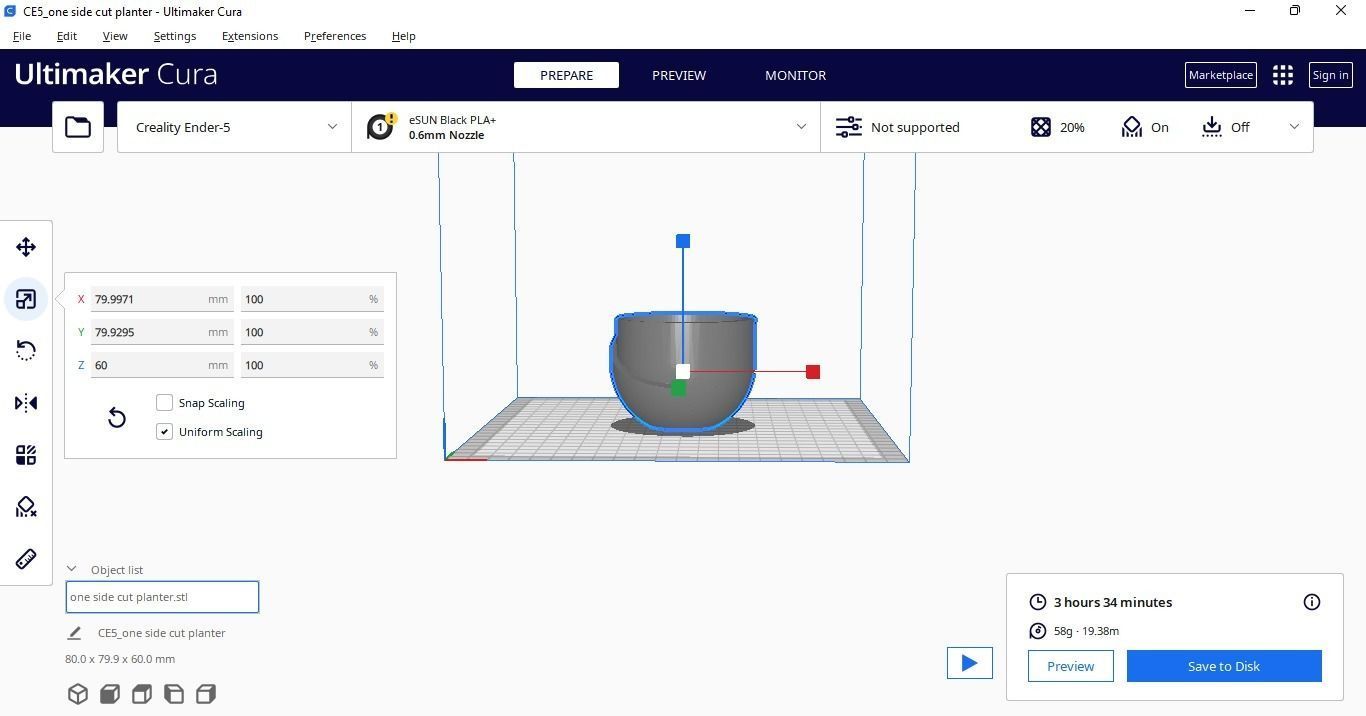The width and height of the screenshot is (1366, 716).
Task: Click the support On icon
Action: (1131, 127)
